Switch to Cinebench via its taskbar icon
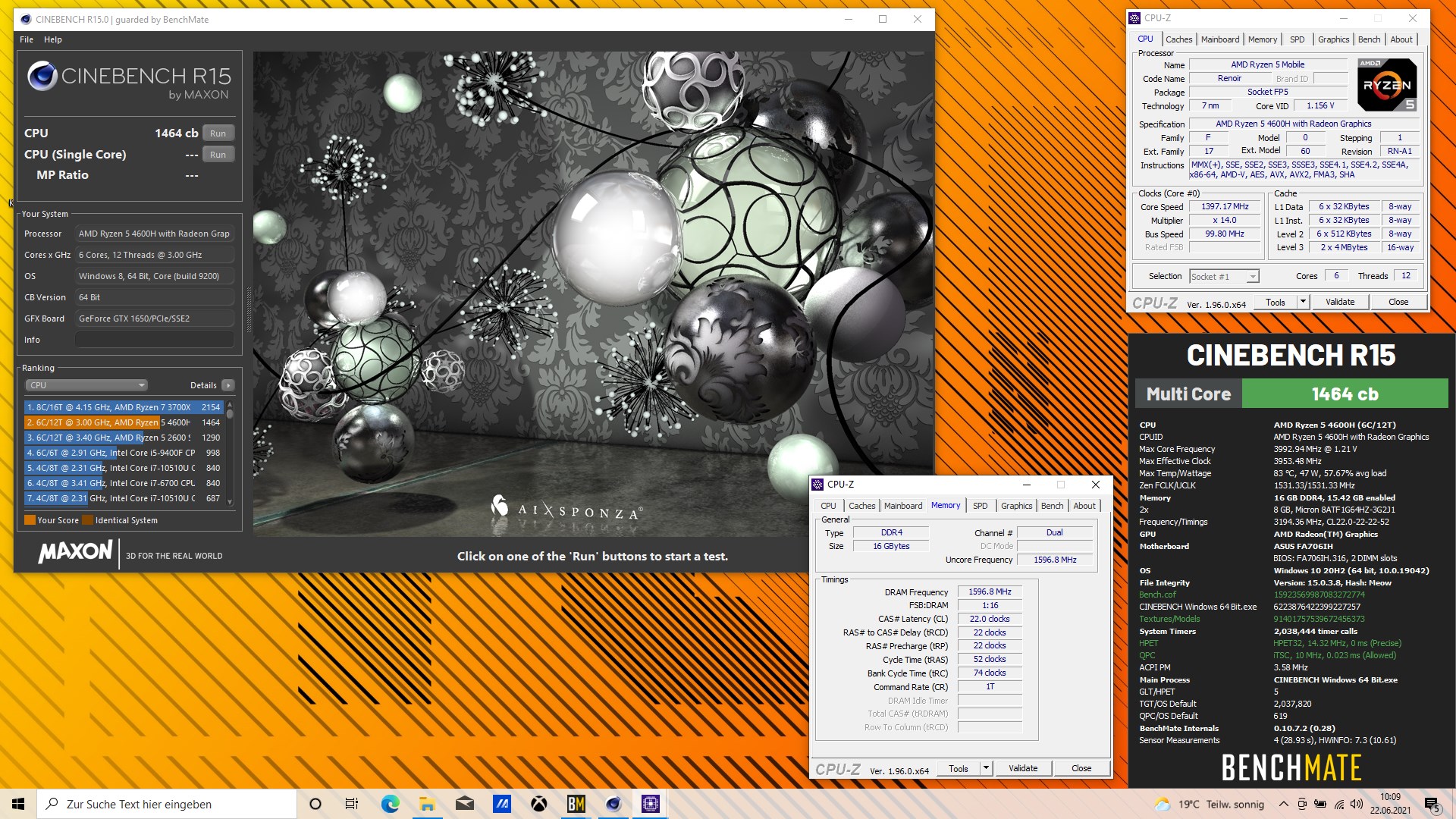The image size is (1456, 819). (613, 804)
